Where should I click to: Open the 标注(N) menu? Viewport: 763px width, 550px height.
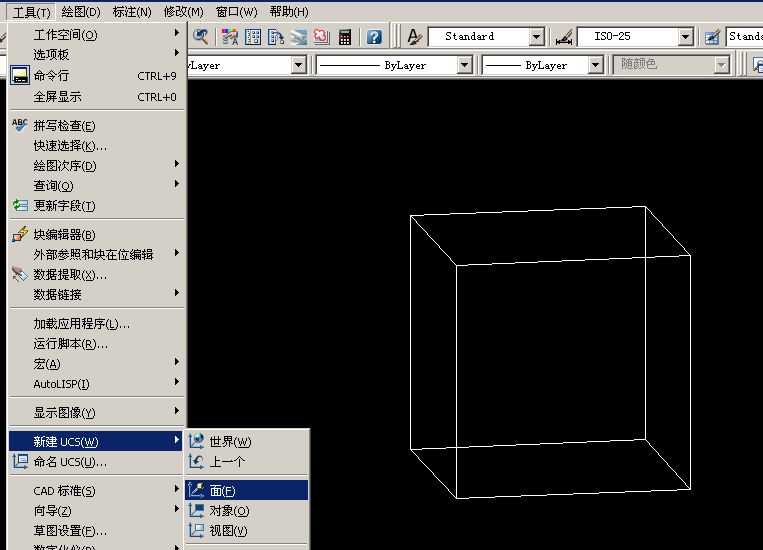[x=132, y=12]
